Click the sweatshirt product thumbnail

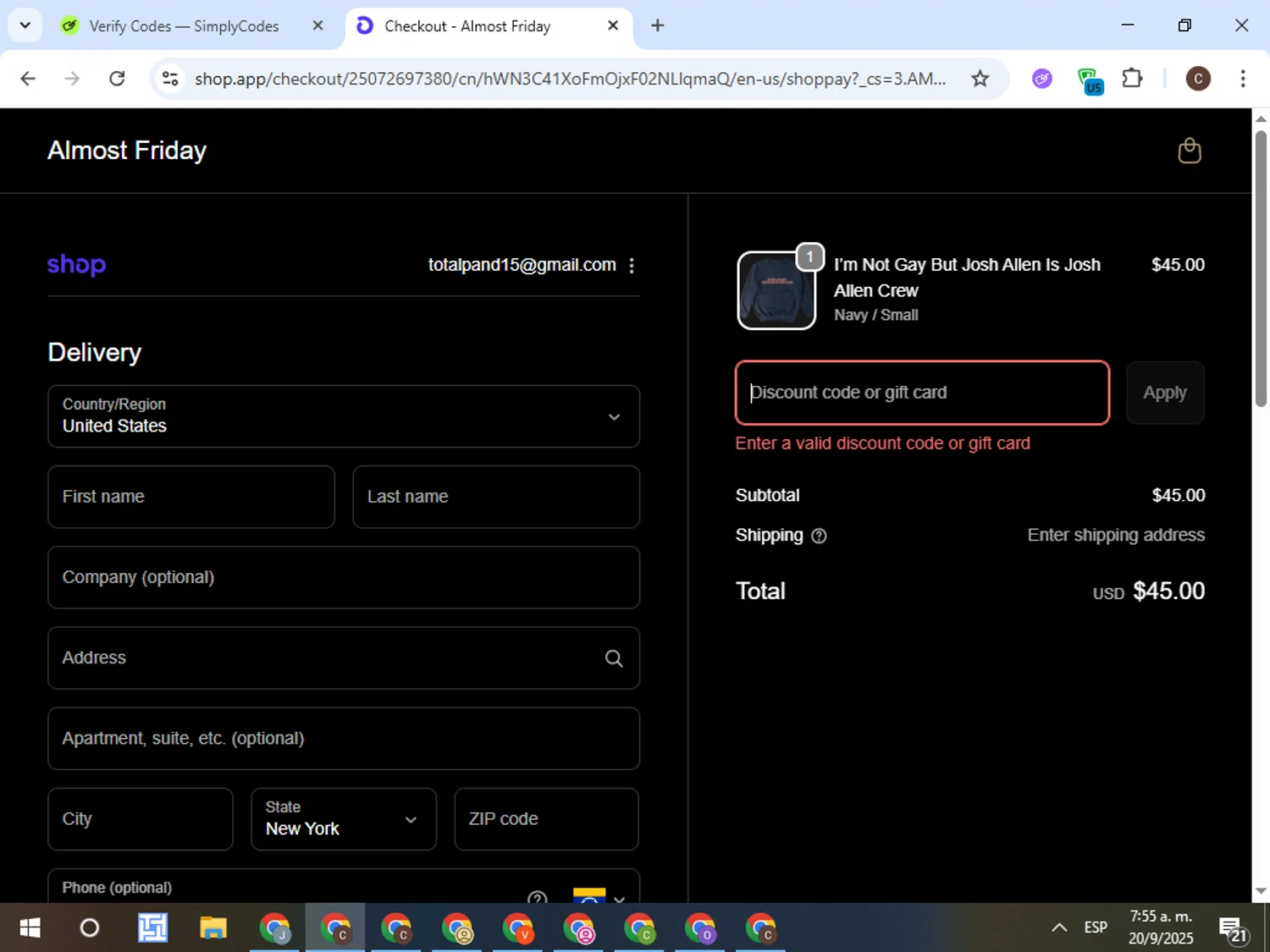pyautogui.click(x=776, y=290)
